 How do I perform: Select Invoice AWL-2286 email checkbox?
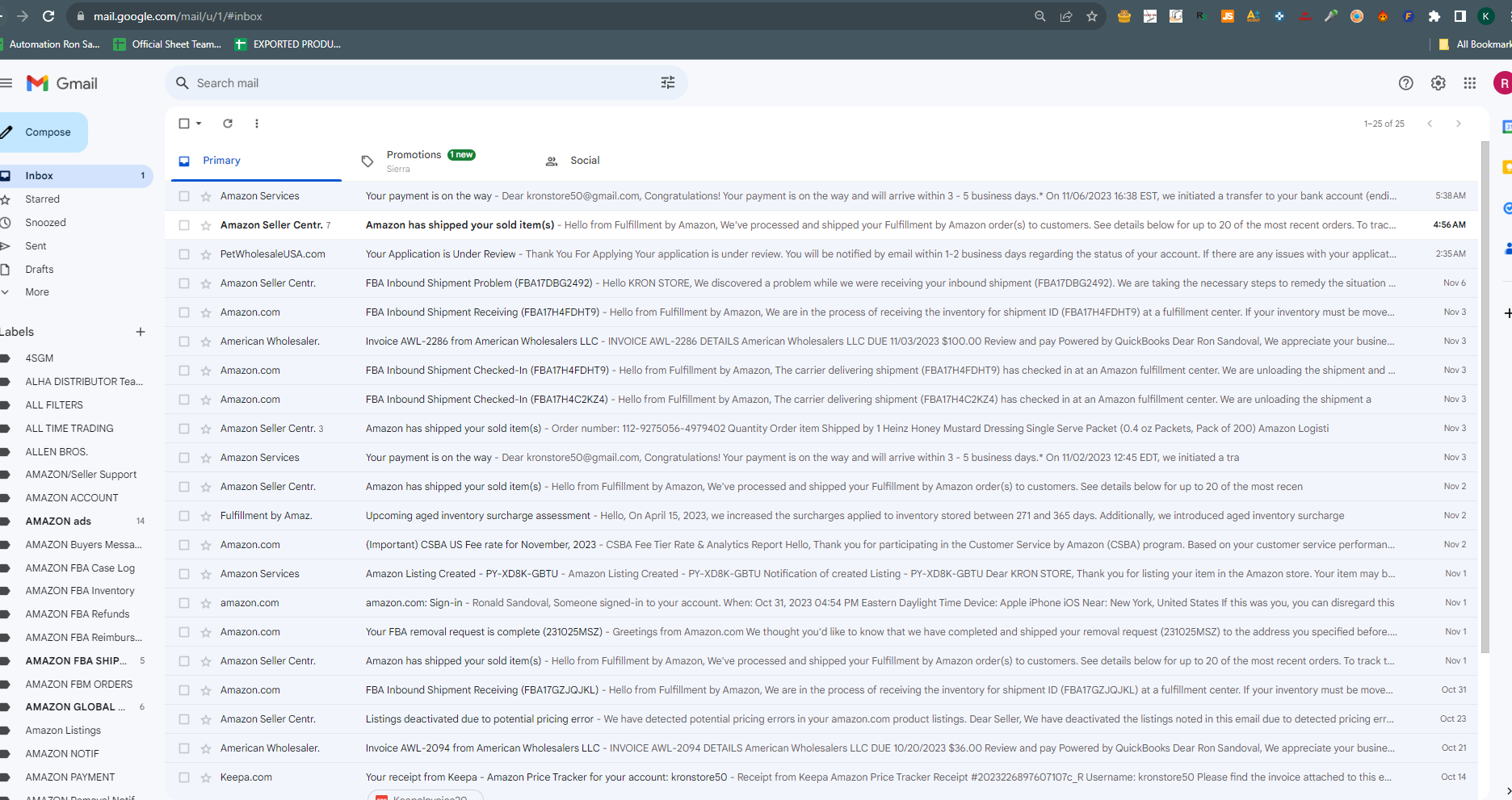coord(184,341)
